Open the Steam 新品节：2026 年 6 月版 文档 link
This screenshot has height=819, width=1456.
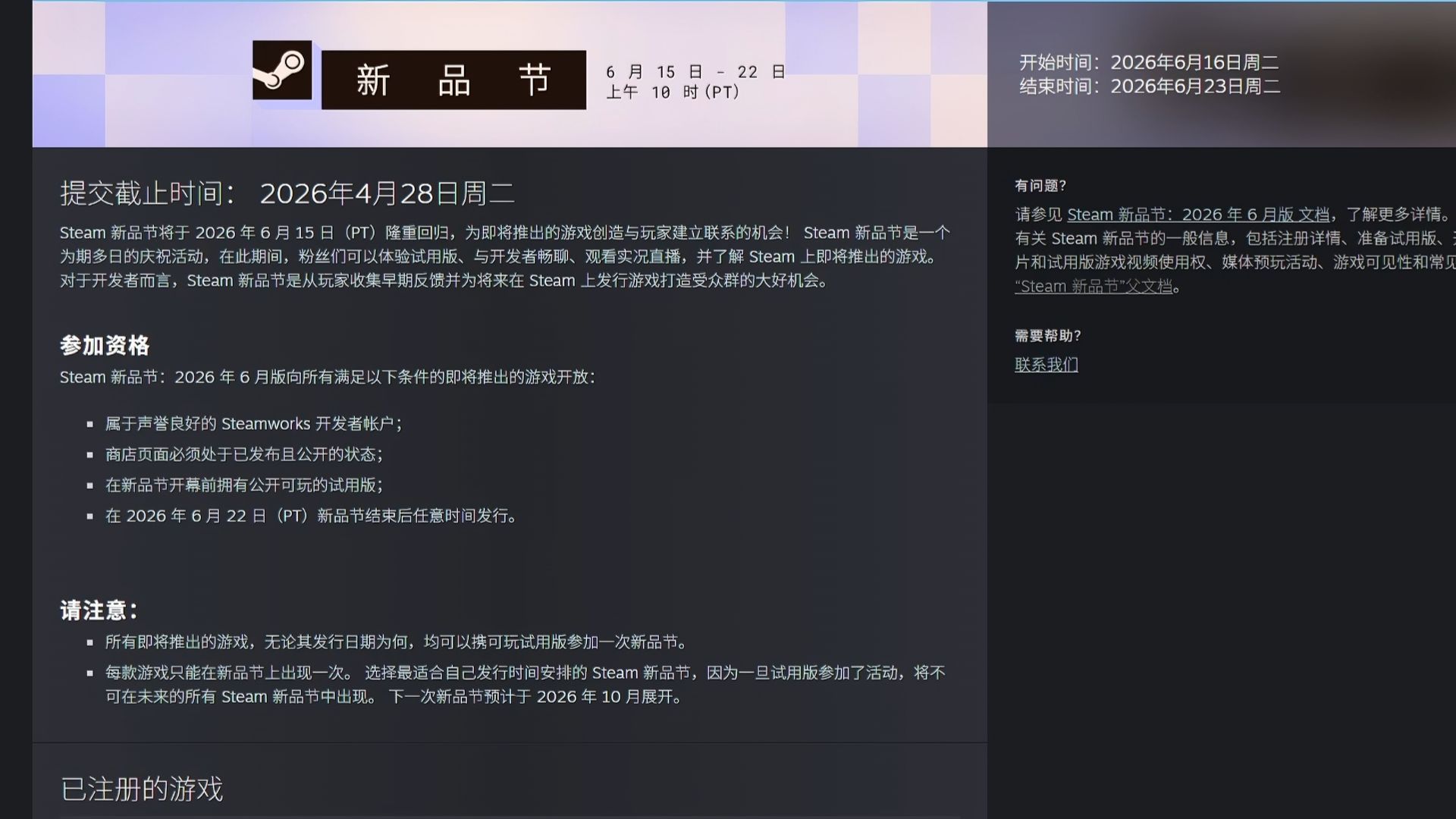[x=1198, y=215]
